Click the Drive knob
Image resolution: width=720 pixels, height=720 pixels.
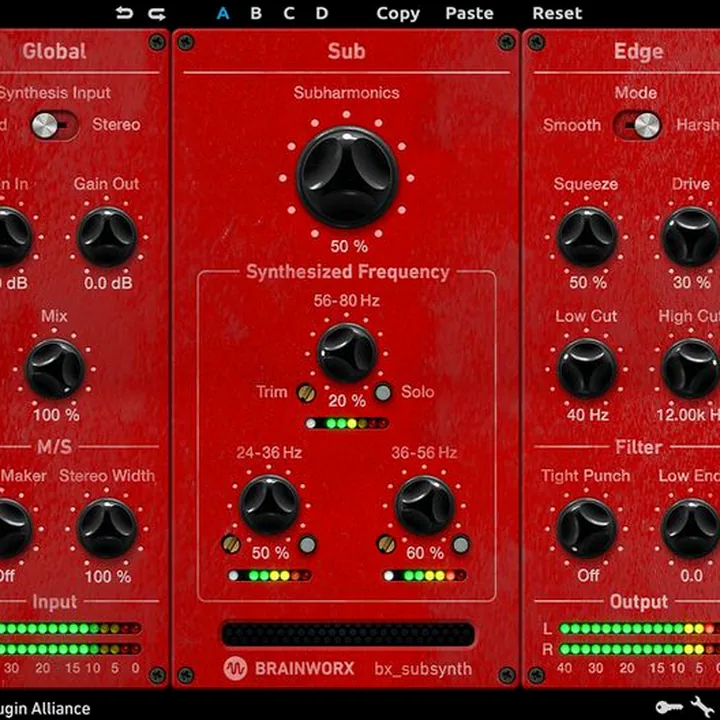pyautogui.click(x=691, y=236)
